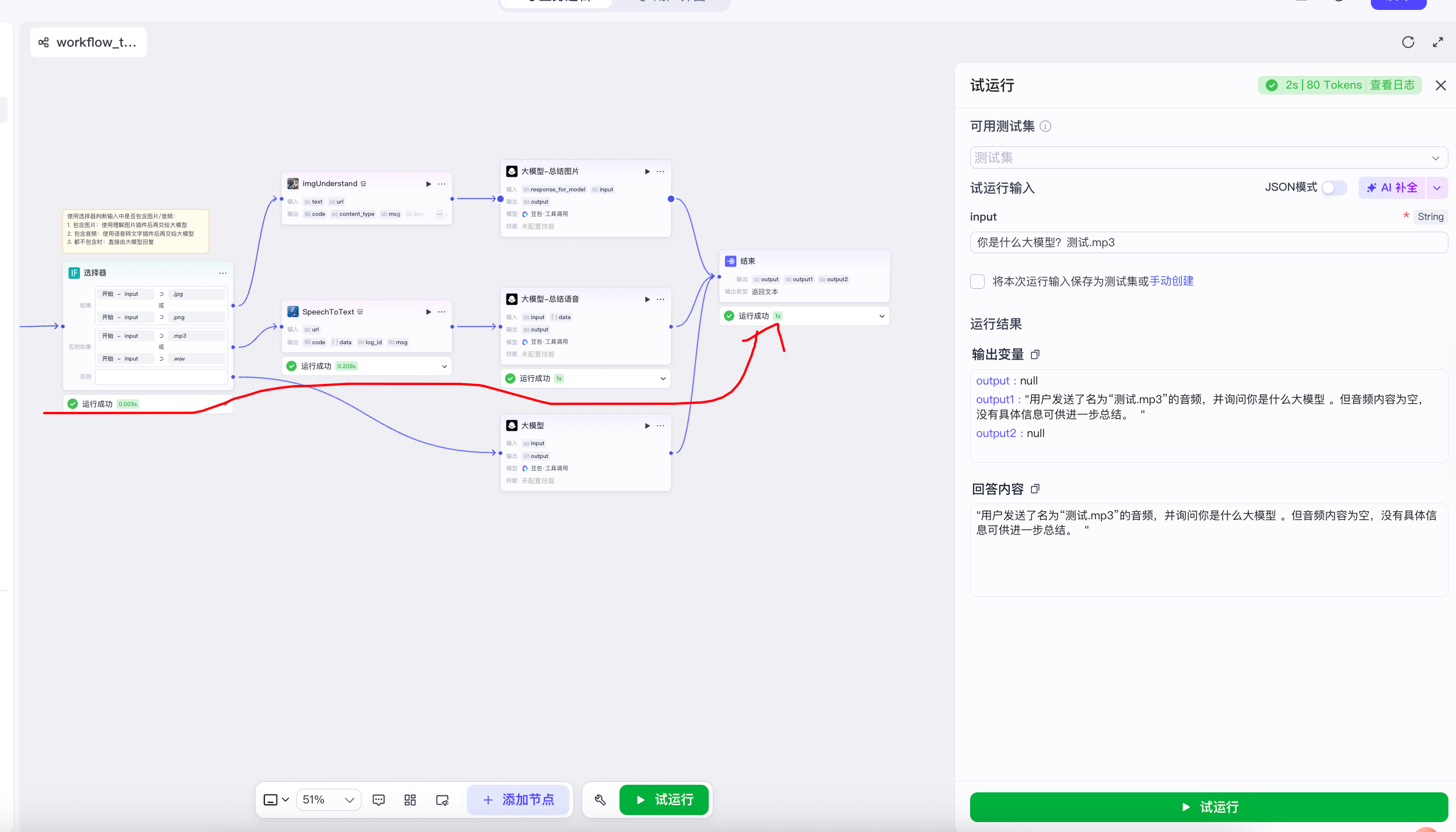Viewport: 1456px width, 832px height.
Task: Run the imgUnderstand node play icon
Action: point(429,184)
